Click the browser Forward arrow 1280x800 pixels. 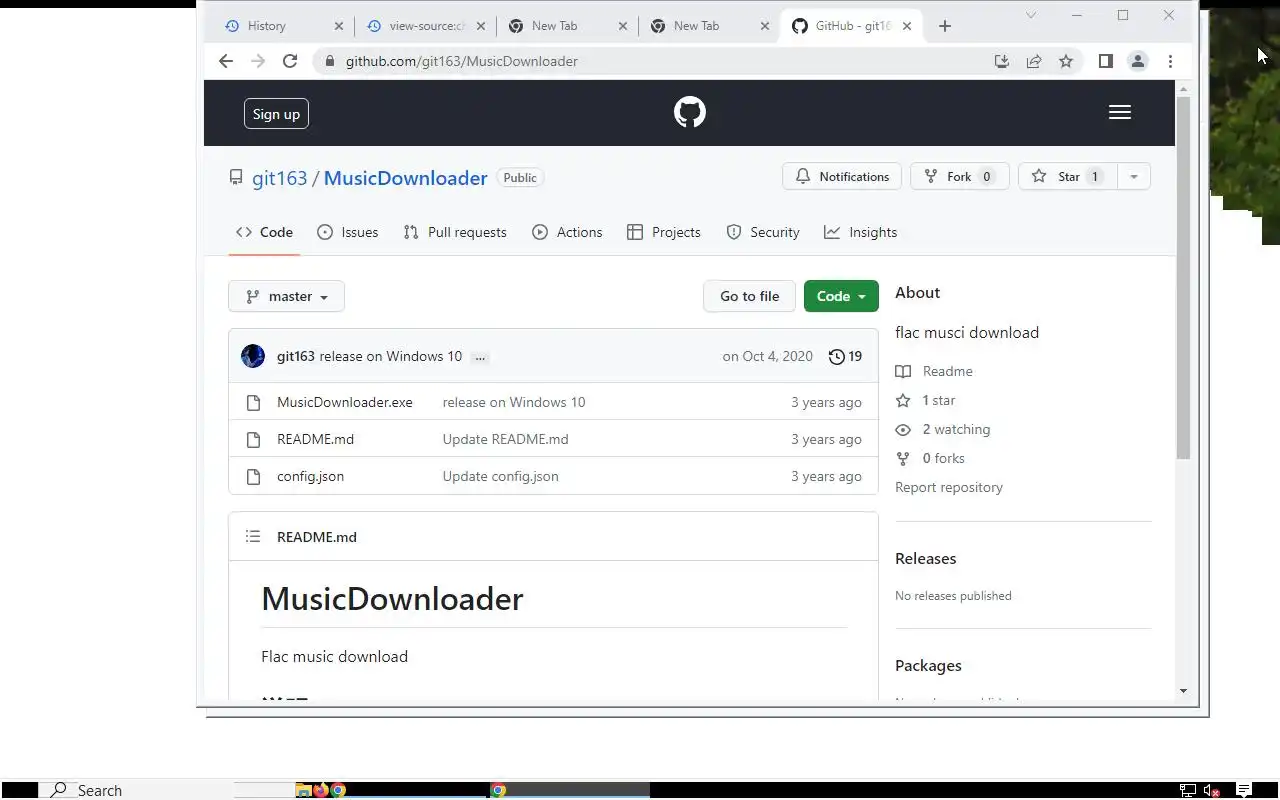(258, 61)
